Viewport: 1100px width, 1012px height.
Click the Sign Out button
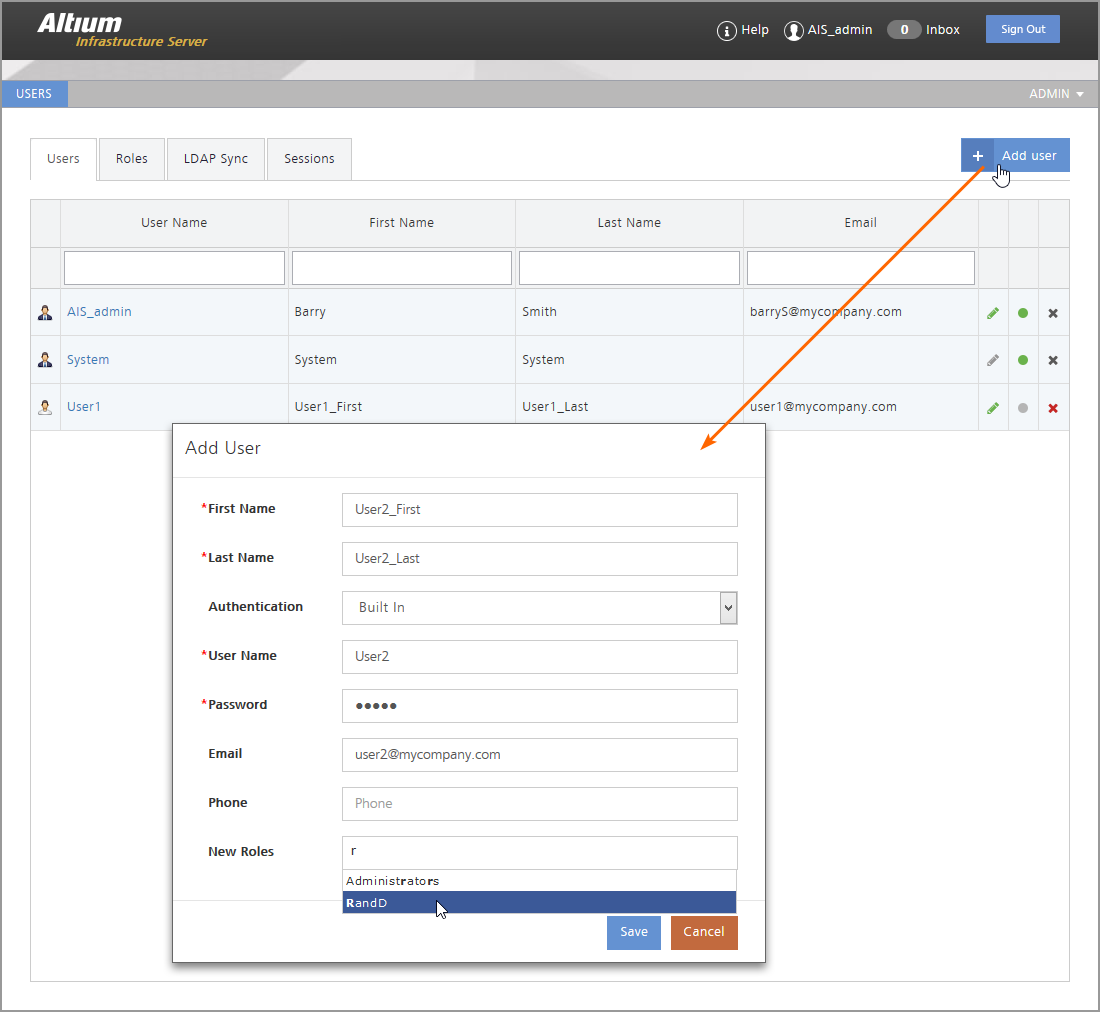pos(1022,29)
